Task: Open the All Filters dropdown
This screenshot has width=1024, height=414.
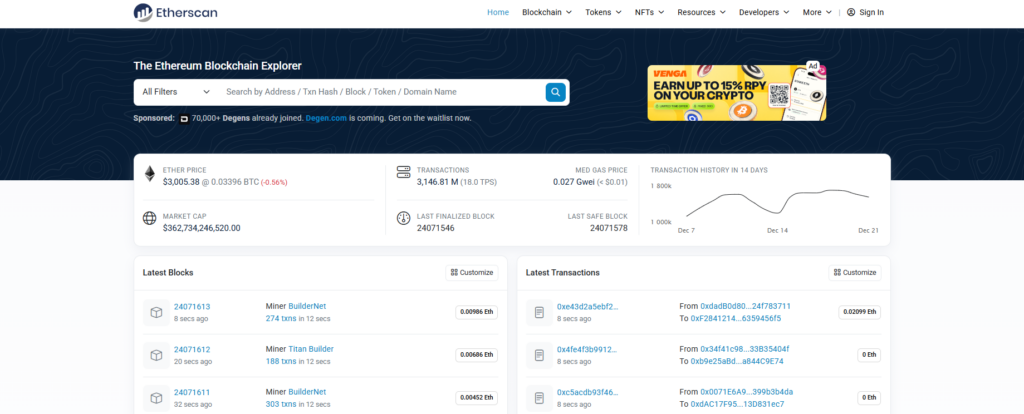Action: [x=176, y=92]
